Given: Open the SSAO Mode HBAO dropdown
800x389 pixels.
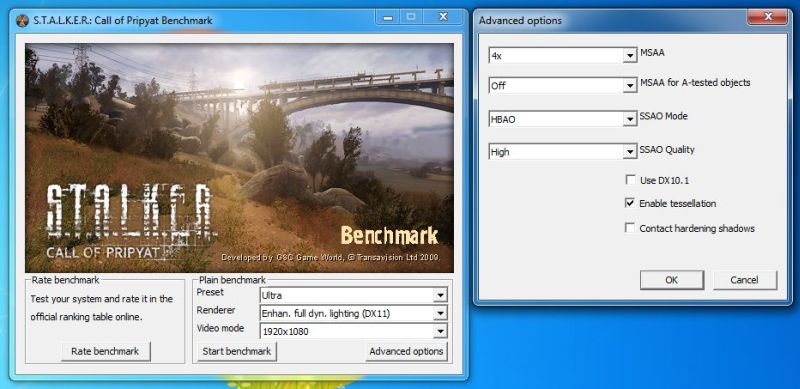Looking at the screenshot, I should point(563,119).
